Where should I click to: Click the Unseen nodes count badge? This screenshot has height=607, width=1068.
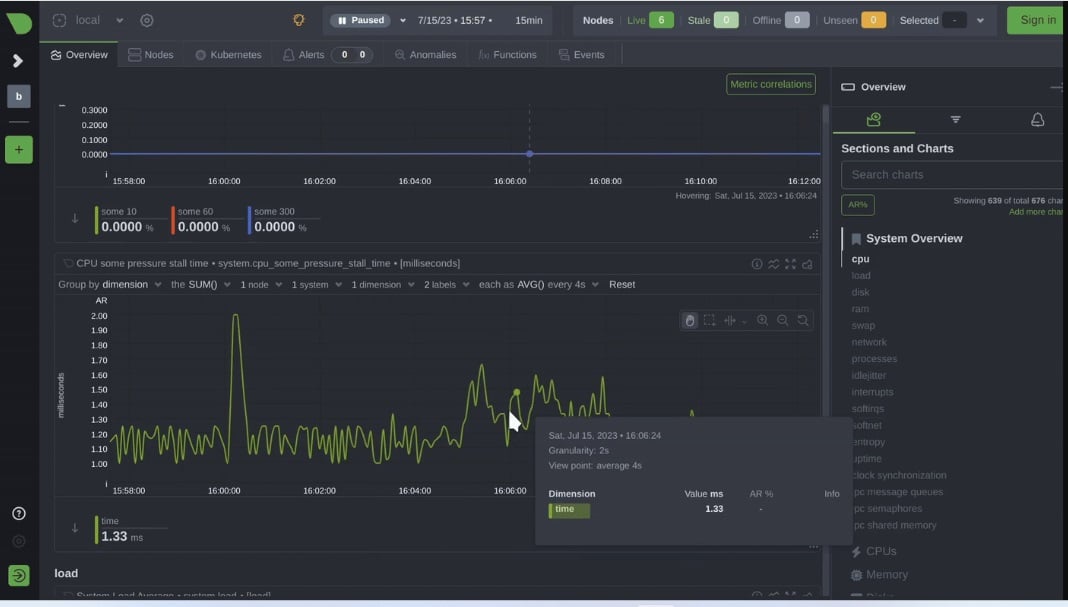click(x=873, y=20)
